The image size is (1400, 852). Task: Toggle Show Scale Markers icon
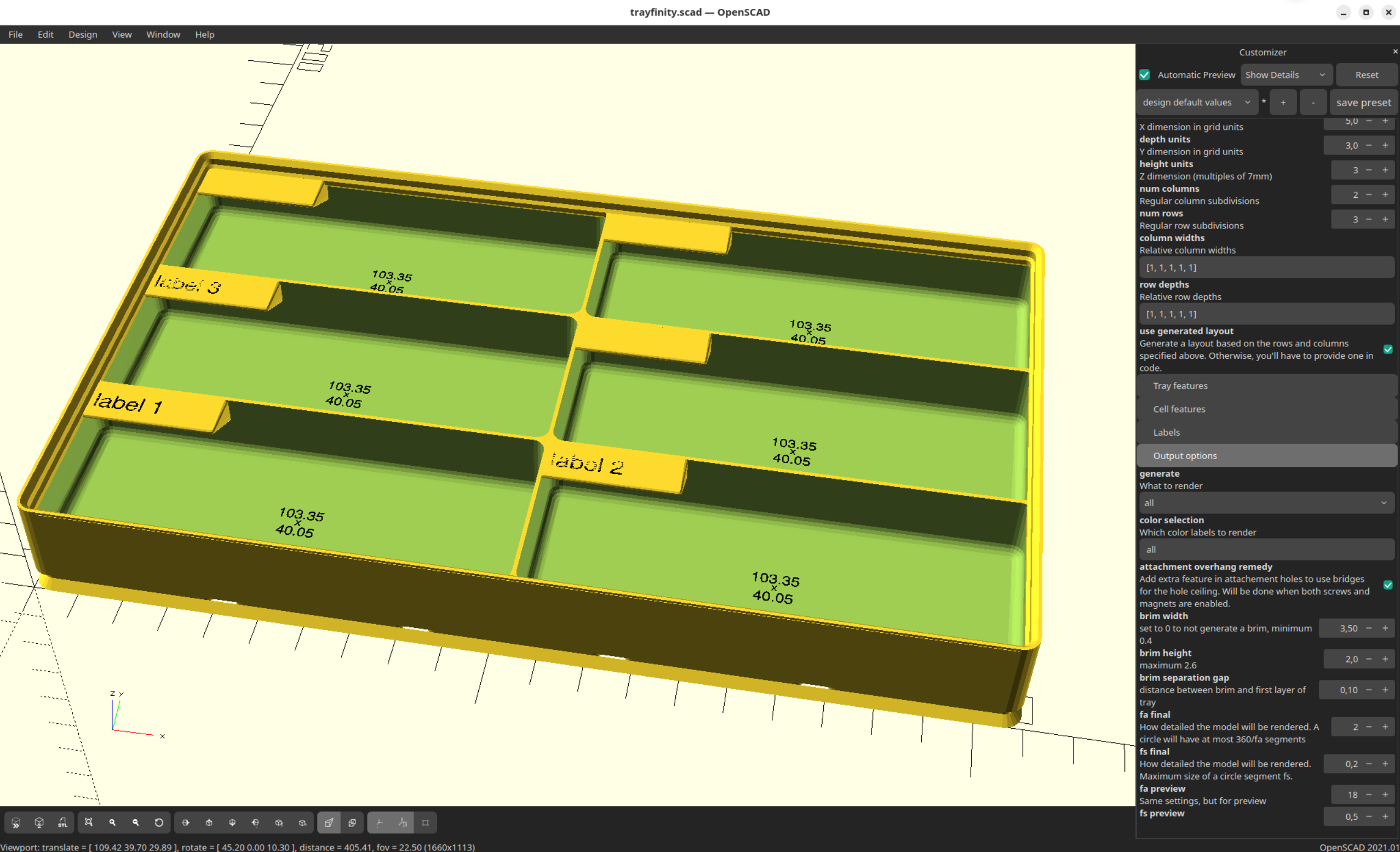tap(402, 822)
